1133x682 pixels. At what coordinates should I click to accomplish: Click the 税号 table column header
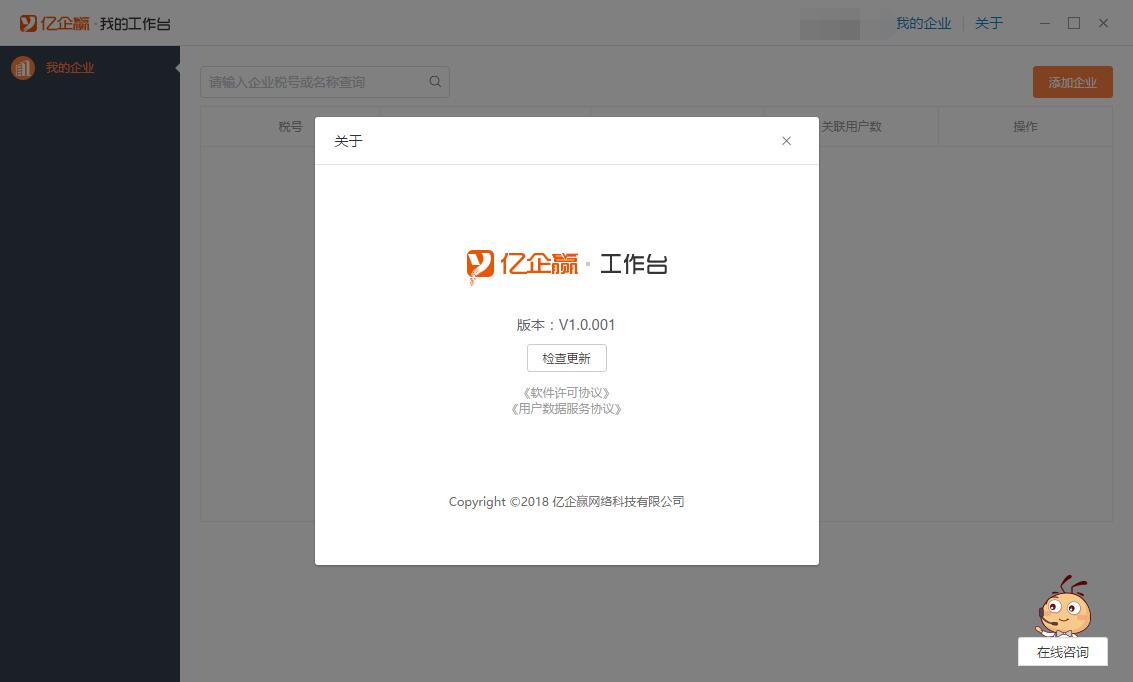tap(291, 126)
